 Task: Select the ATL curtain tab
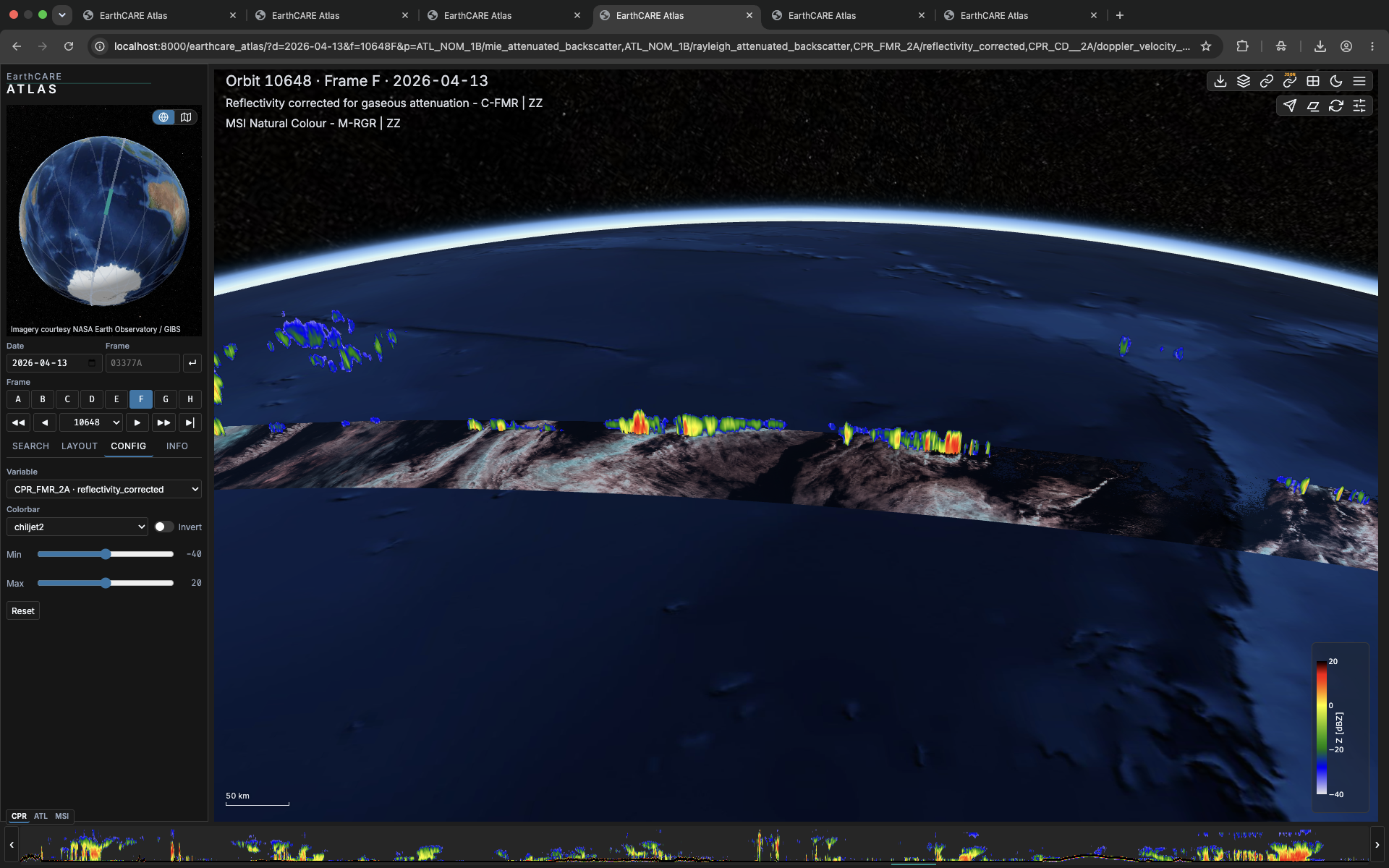[41, 816]
